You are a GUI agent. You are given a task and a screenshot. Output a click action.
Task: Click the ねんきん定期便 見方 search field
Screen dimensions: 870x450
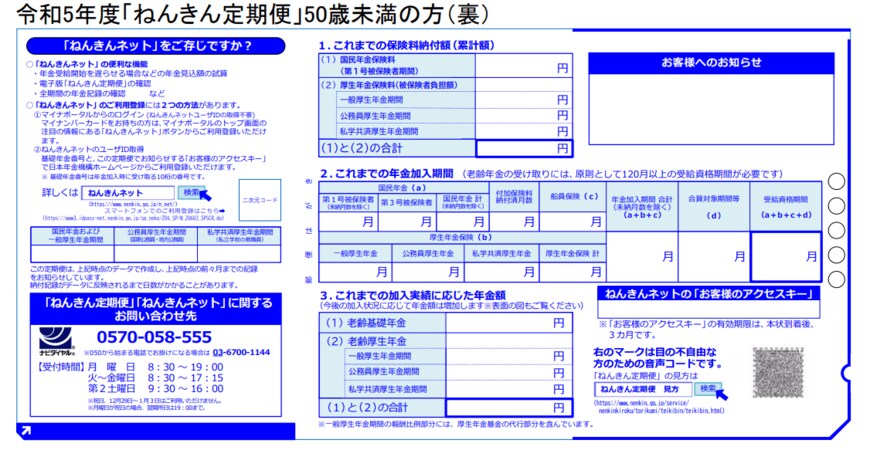639,388
